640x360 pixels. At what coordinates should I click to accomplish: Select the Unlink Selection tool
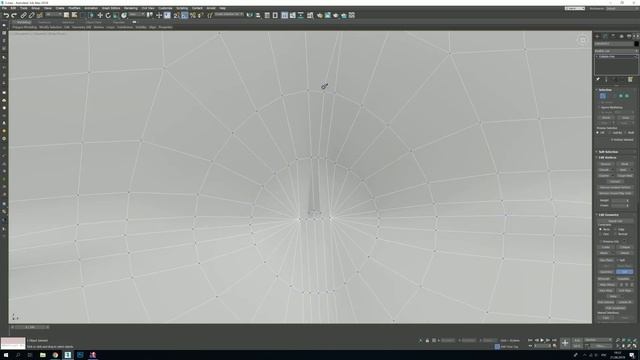click(x=31, y=15)
